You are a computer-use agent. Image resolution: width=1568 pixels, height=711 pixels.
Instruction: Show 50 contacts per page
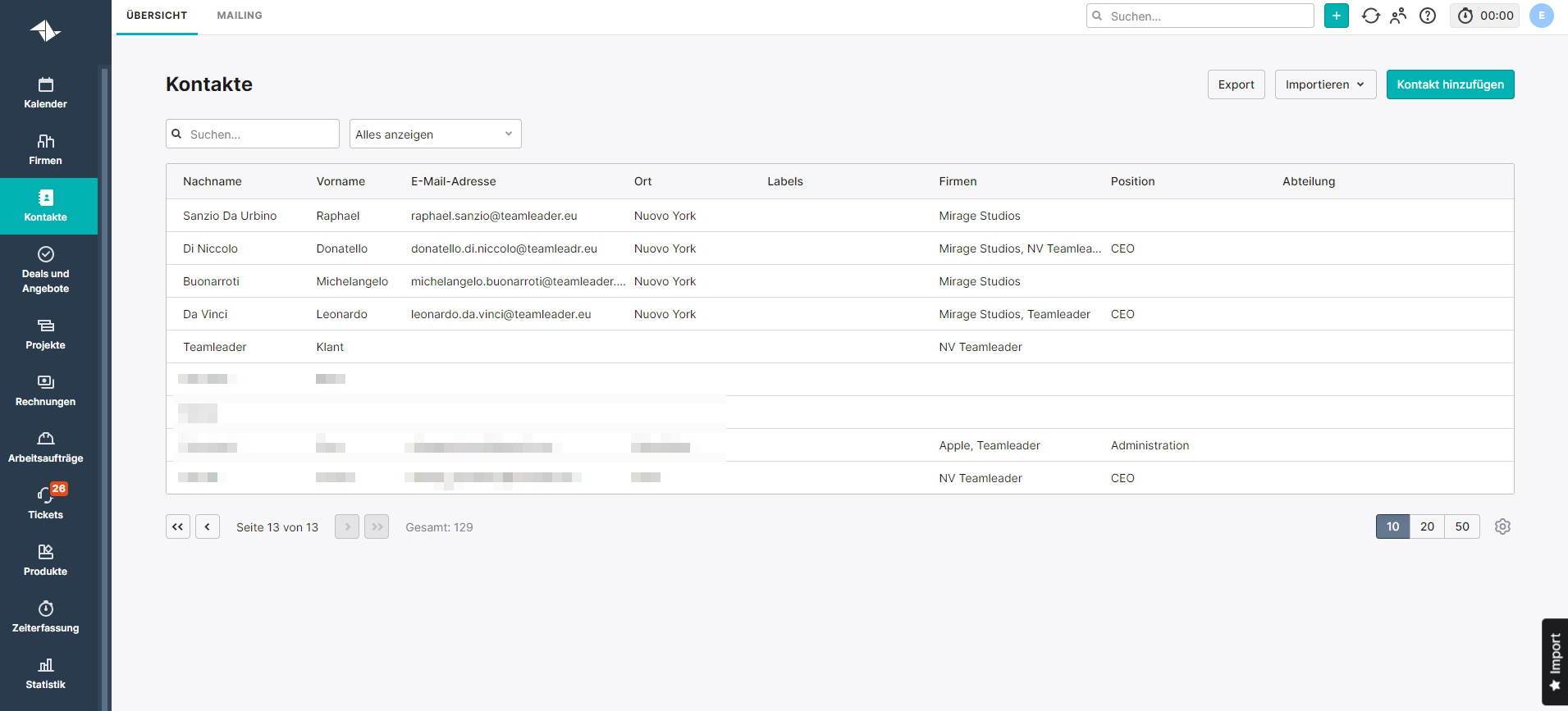point(1462,526)
